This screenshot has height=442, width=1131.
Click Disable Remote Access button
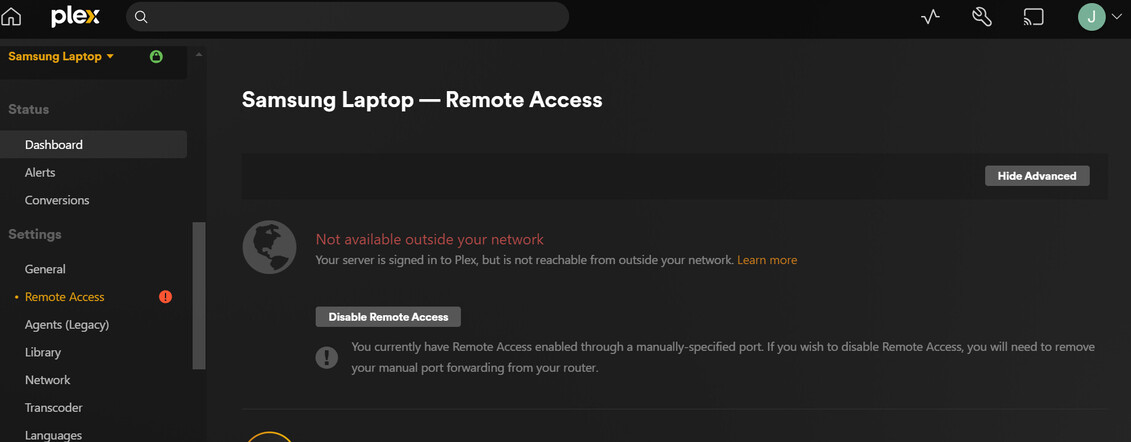pos(388,317)
